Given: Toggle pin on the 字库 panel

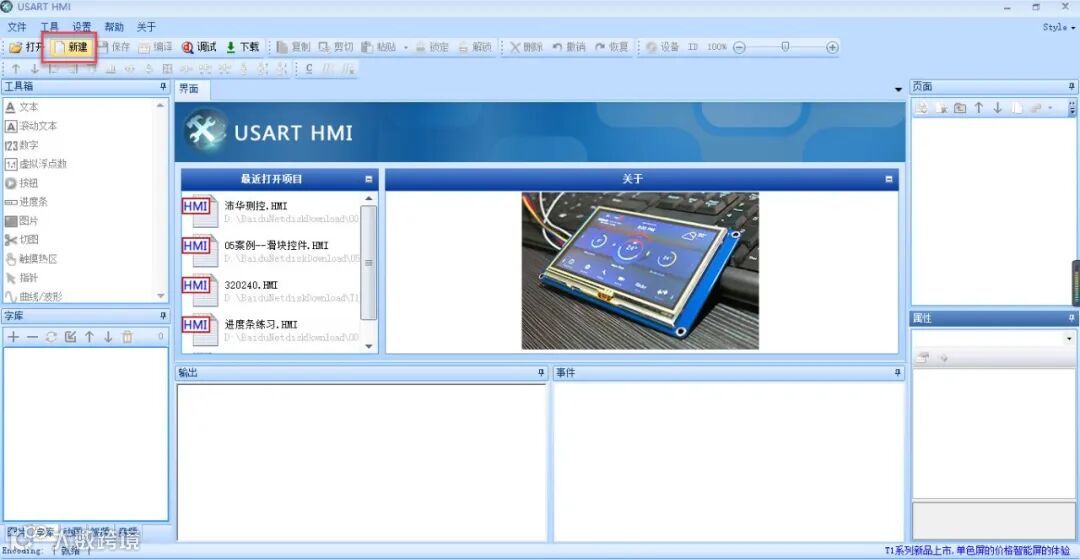Looking at the screenshot, I should pyautogui.click(x=163, y=316).
